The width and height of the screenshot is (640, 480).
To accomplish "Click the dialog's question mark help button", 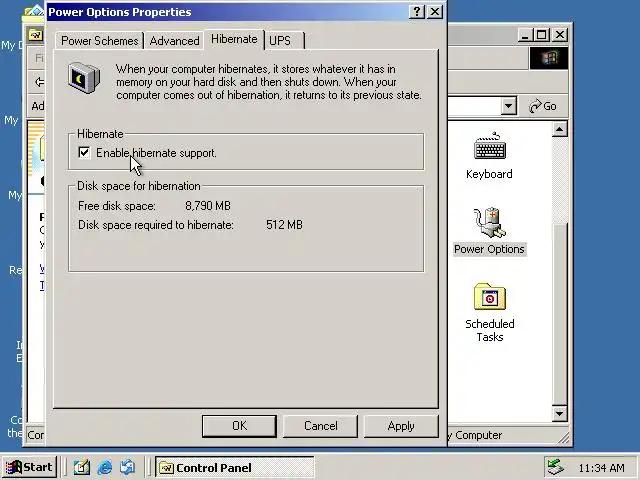I will (x=417, y=12).
